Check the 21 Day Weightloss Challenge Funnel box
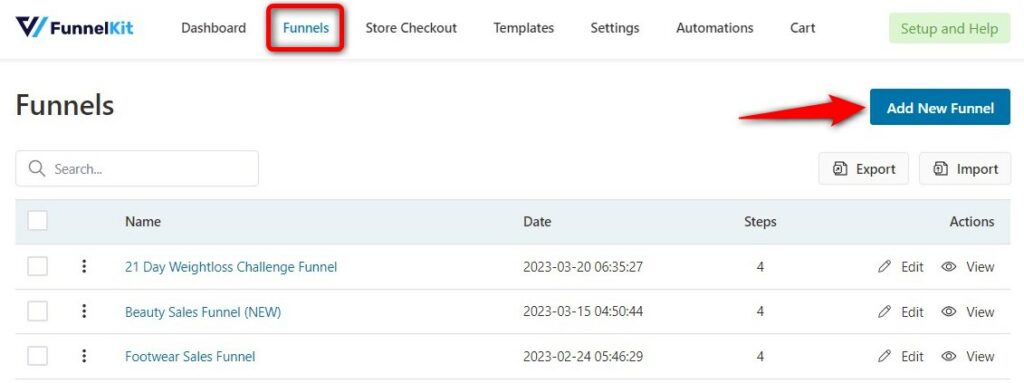The height and width of the screenshot is (383, 1024). click(x=38, y=267)
